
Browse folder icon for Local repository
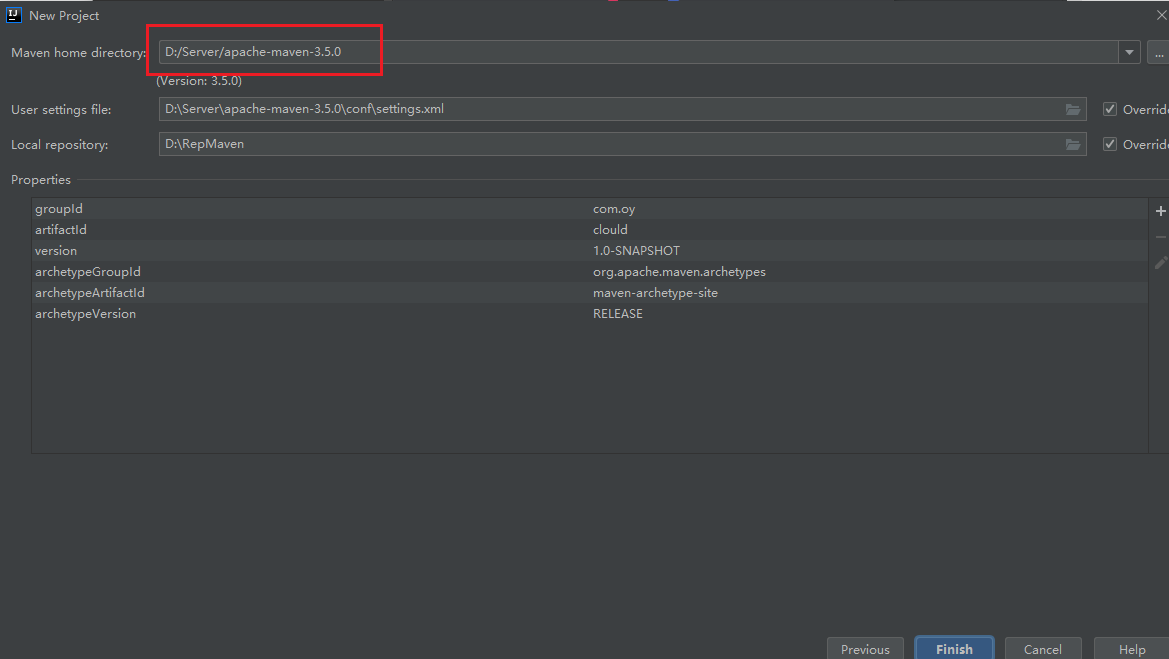(1073, 145)
